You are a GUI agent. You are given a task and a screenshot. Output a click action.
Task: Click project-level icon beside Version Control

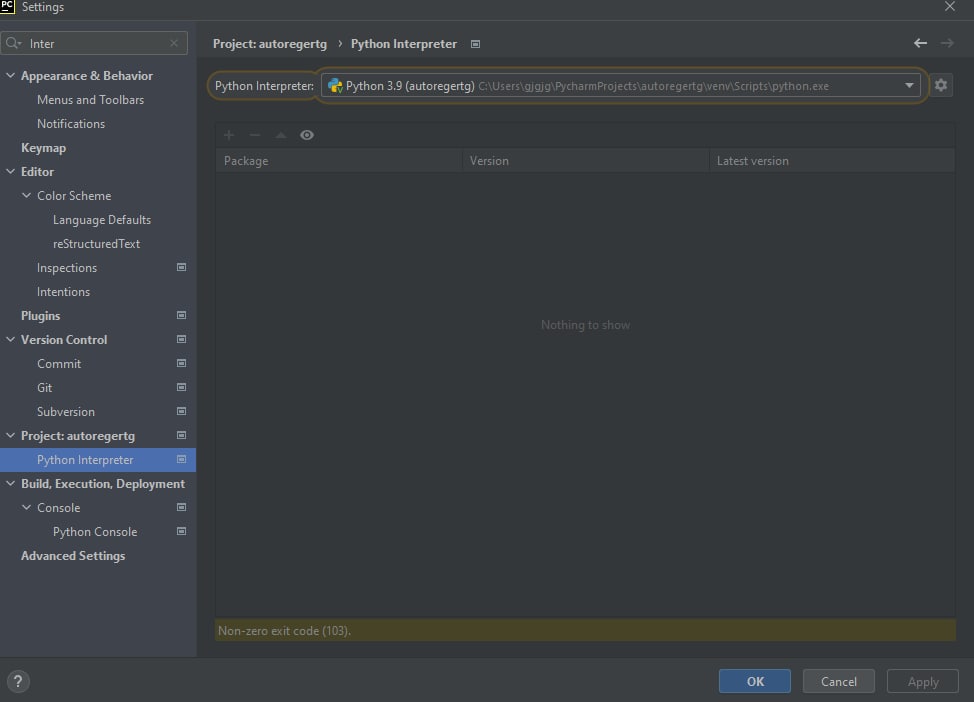click(x=181, y=339)
